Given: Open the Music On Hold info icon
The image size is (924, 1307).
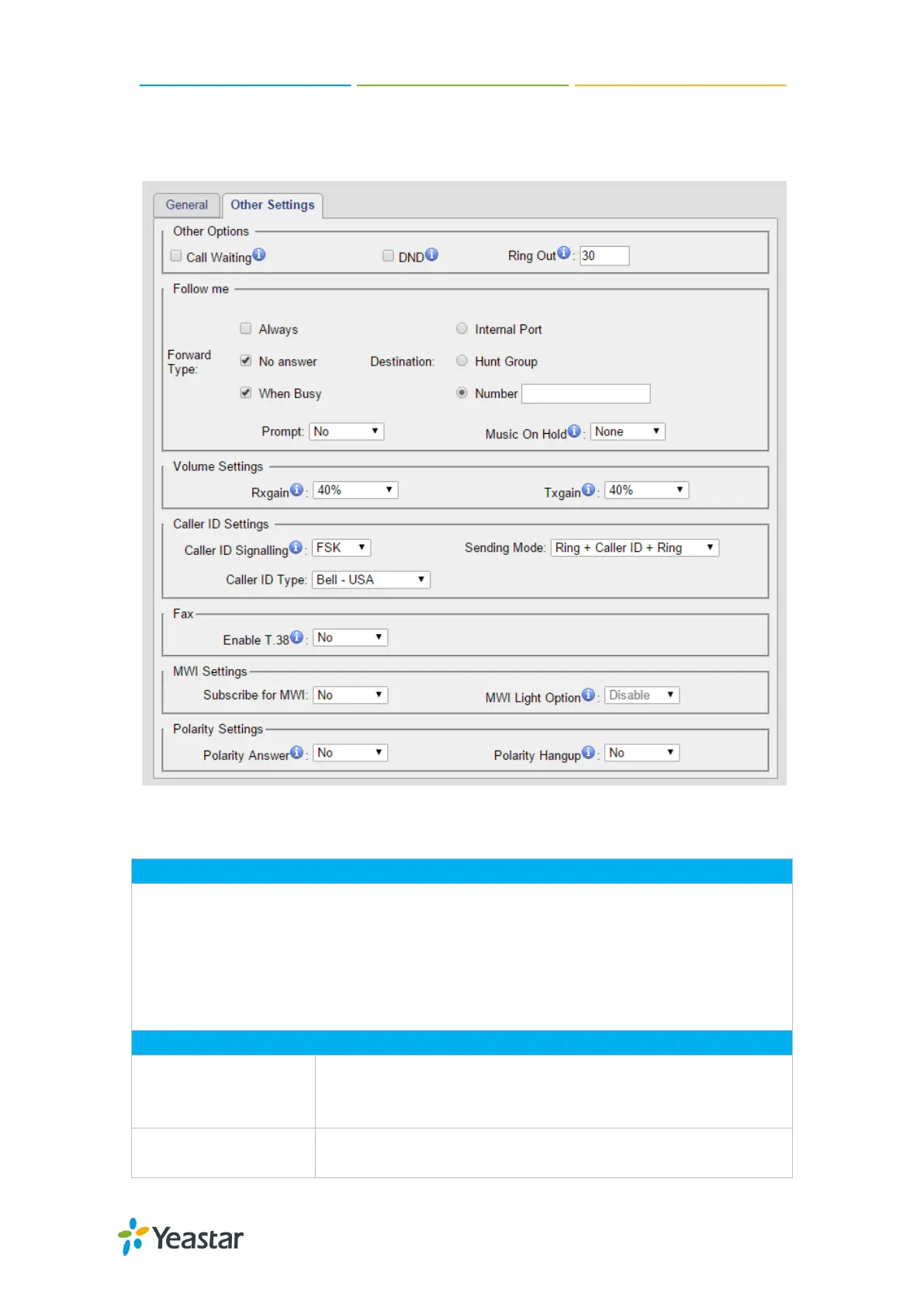Looking at the screenshot, I should point(574,431).
